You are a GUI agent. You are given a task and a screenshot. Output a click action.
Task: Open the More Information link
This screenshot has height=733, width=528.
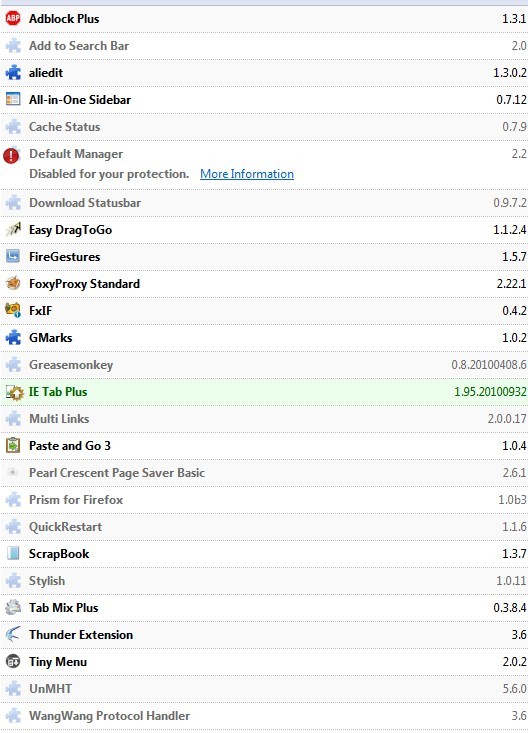(x=247, y=174)
